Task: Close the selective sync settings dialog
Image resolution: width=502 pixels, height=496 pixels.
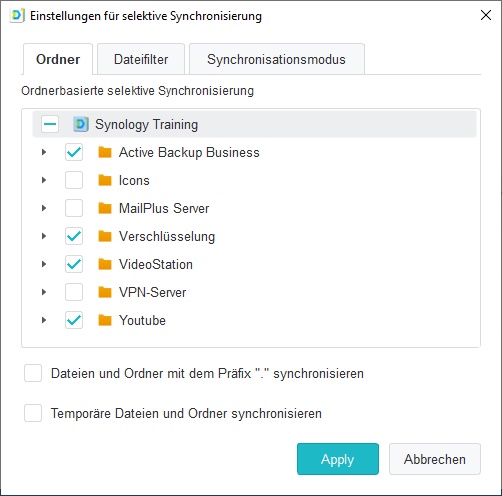Action: [x=486, y=15]
